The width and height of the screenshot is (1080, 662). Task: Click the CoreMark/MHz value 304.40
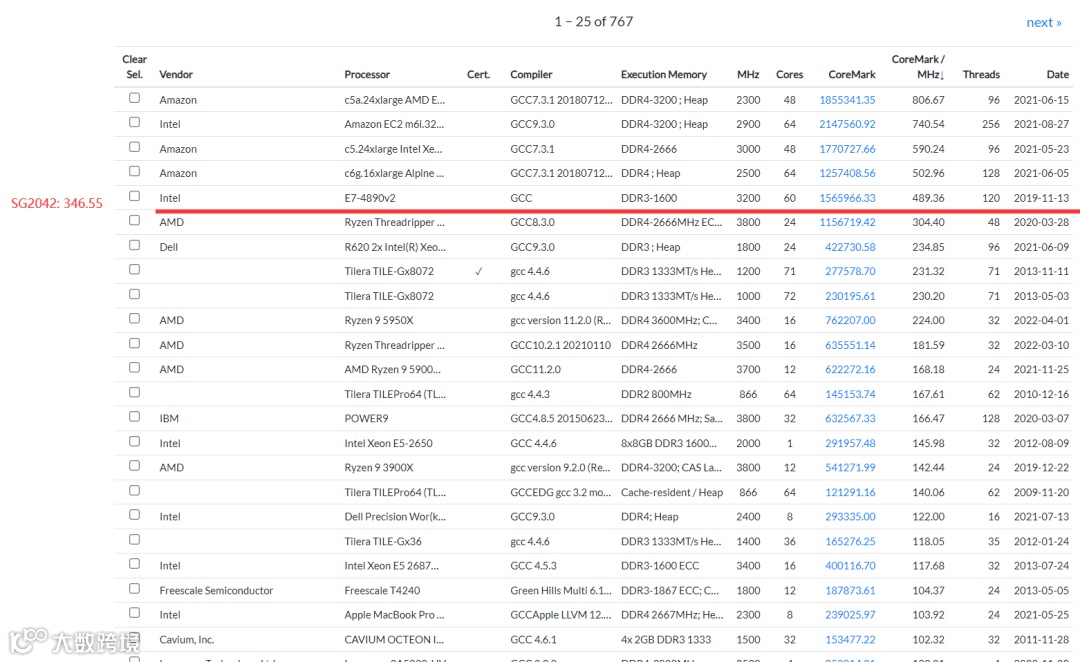point(928,222)
